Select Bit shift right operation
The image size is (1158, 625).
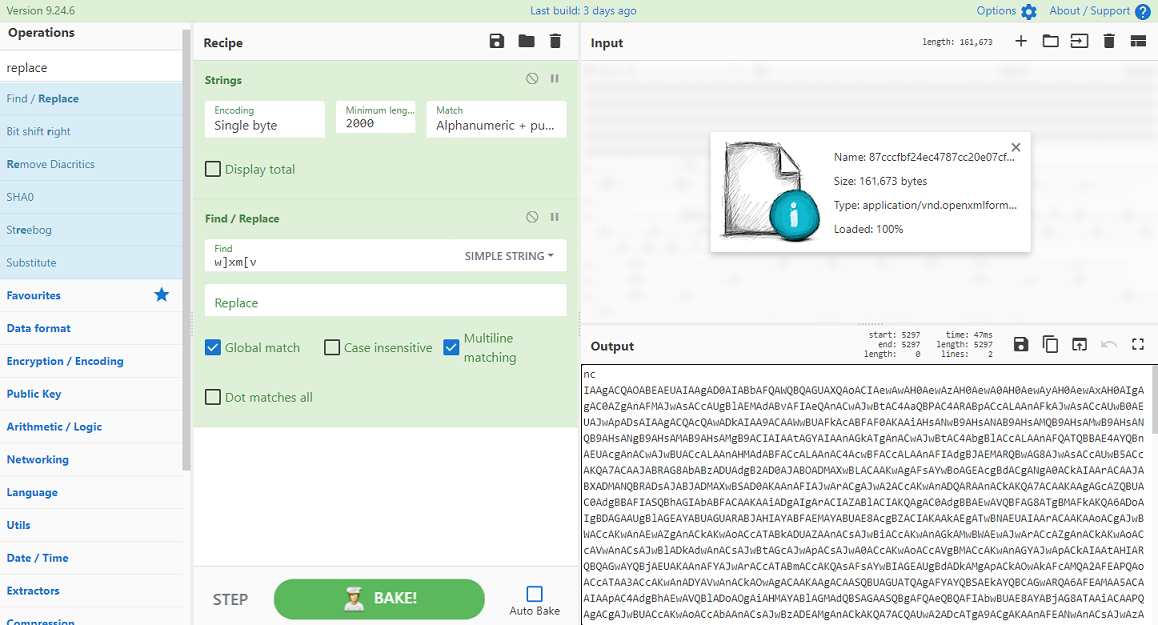[91, 132]
